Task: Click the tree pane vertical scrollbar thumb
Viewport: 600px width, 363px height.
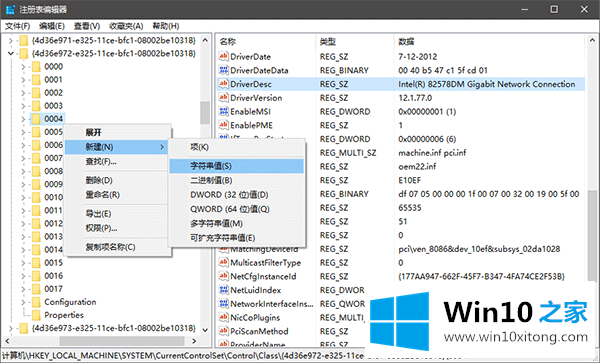Action: (205, 112)
